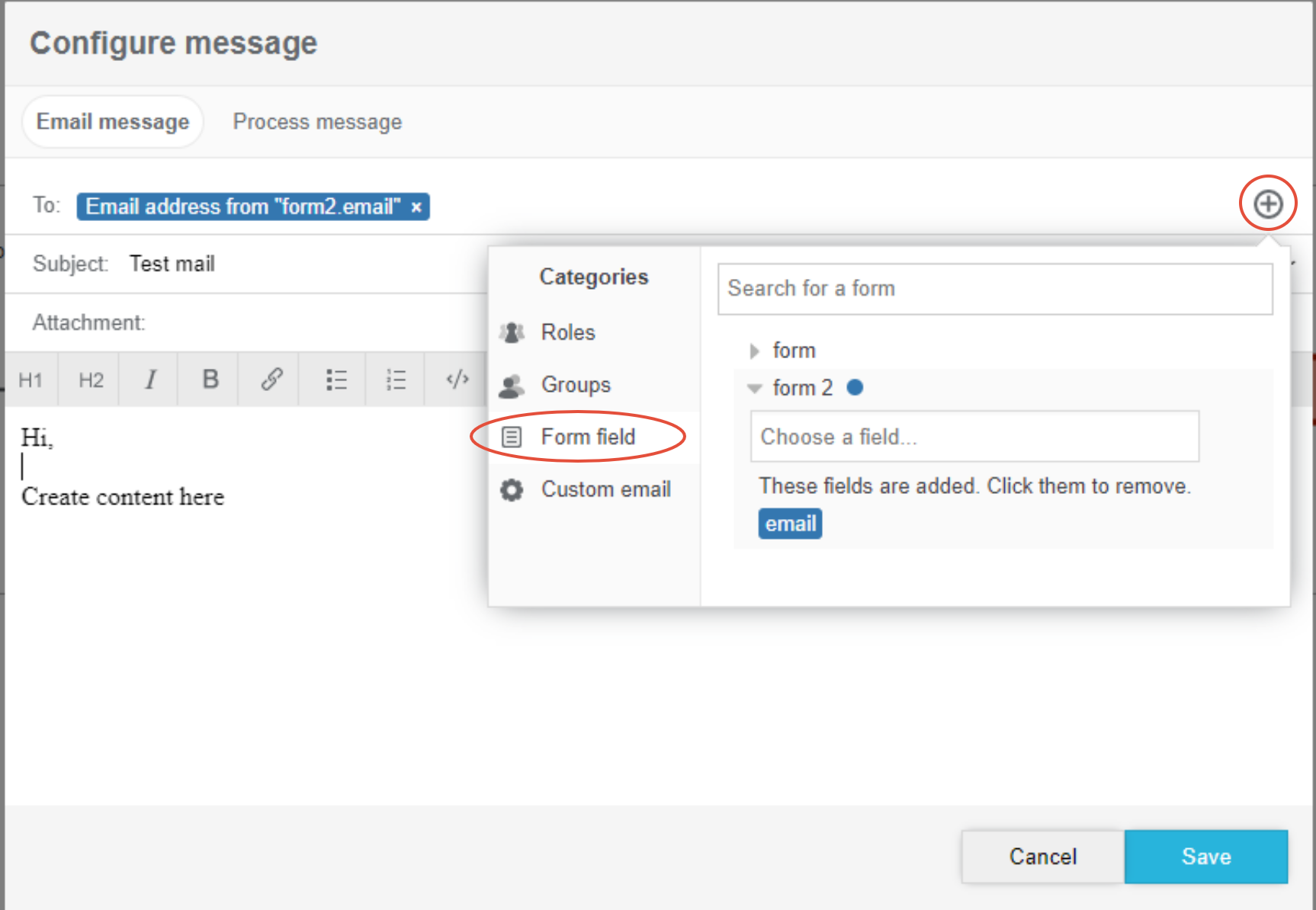Open the code view editor icon
This screenshot has width=1316, height=910.
coord(457,380)
